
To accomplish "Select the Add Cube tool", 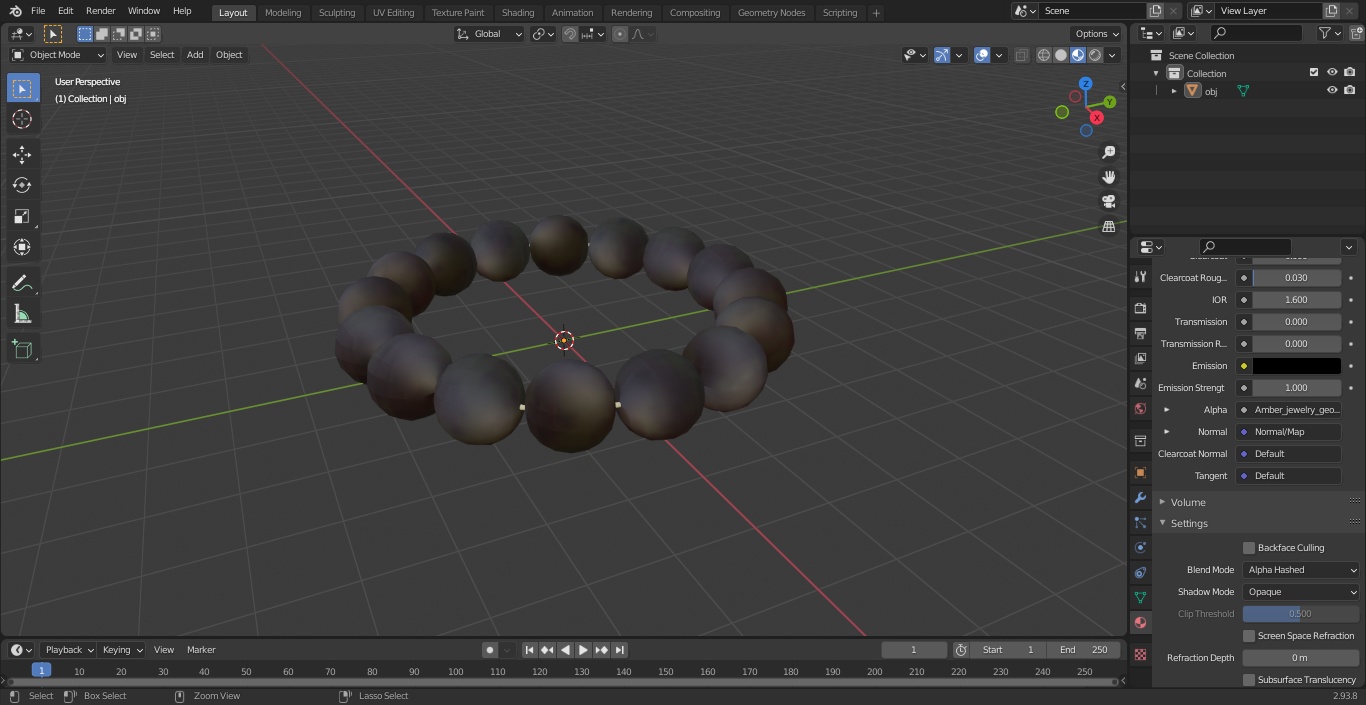I will (22, 349).
